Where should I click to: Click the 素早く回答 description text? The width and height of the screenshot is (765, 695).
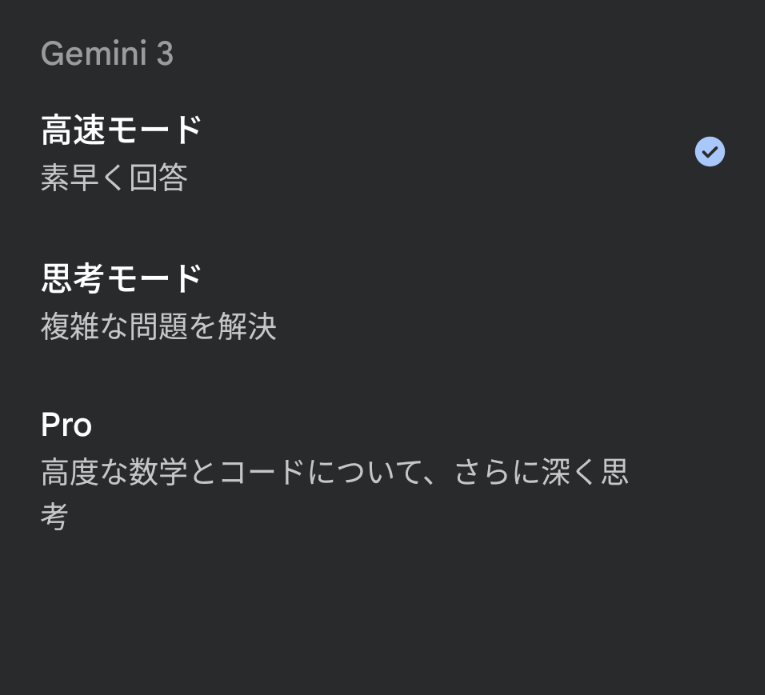(x=114, y=178)
